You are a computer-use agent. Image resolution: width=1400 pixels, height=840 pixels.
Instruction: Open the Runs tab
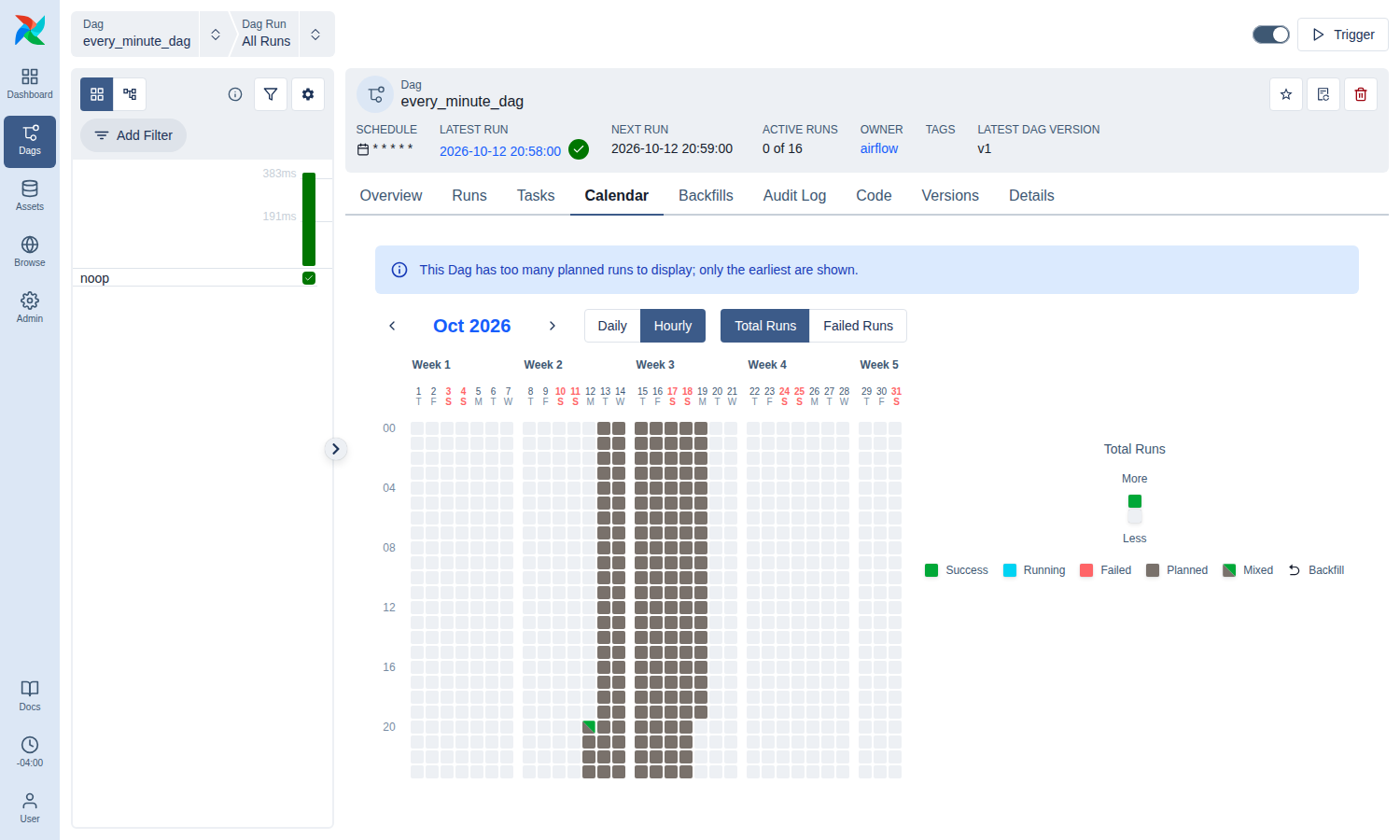click(x=469, y=195)
